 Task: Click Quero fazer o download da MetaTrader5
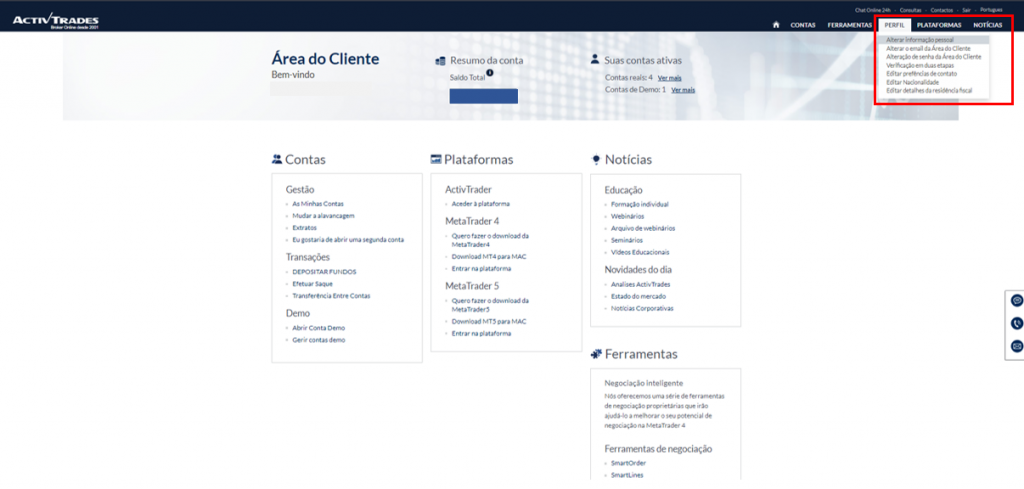coord(490,304)
